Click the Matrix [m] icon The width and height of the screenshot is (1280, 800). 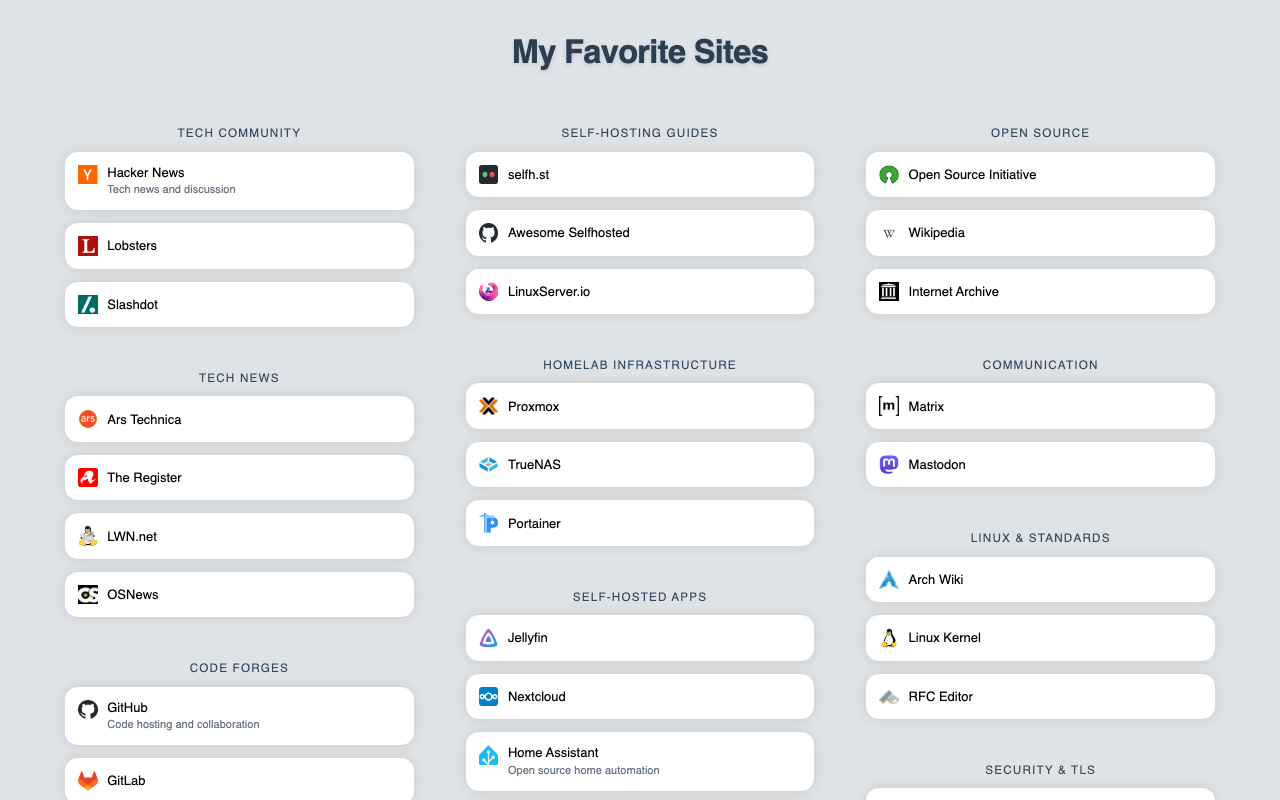[889, 406]
